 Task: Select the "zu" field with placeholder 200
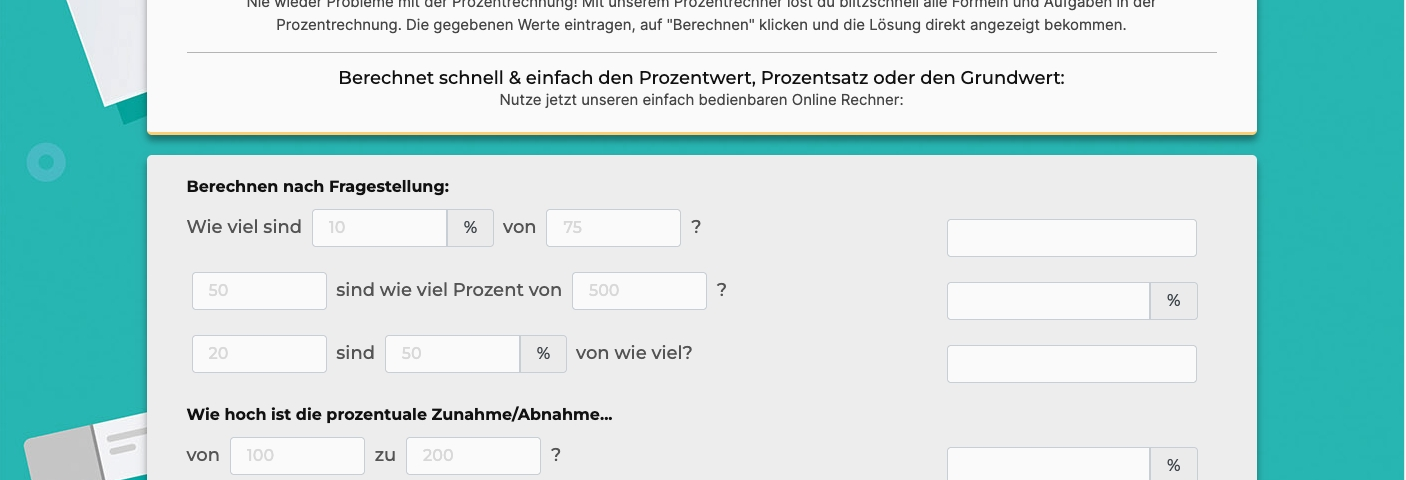(473, 456)
